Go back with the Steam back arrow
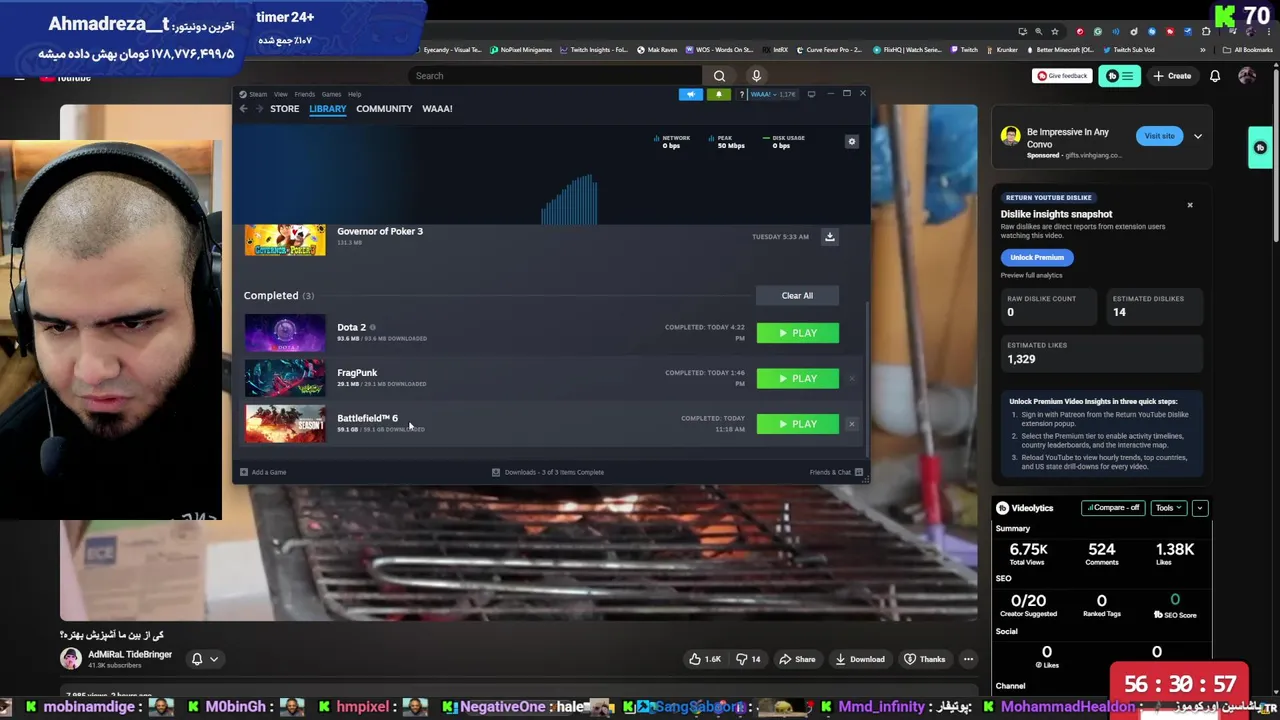The height and width of the screenshot is (720, 1280). pos(243,108)
